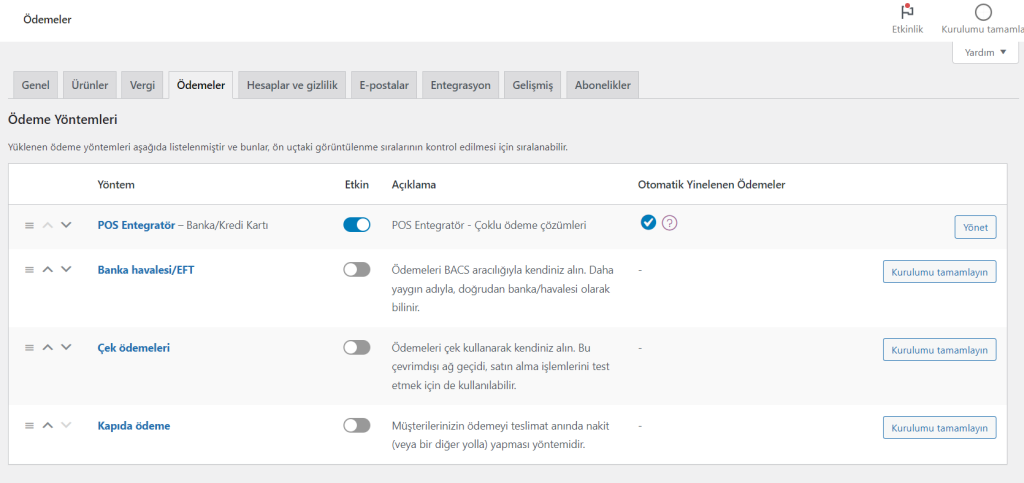Open the Kapıda ödeme method link
The height and width of the screenshot is (483, 1024).
point(133,425)
